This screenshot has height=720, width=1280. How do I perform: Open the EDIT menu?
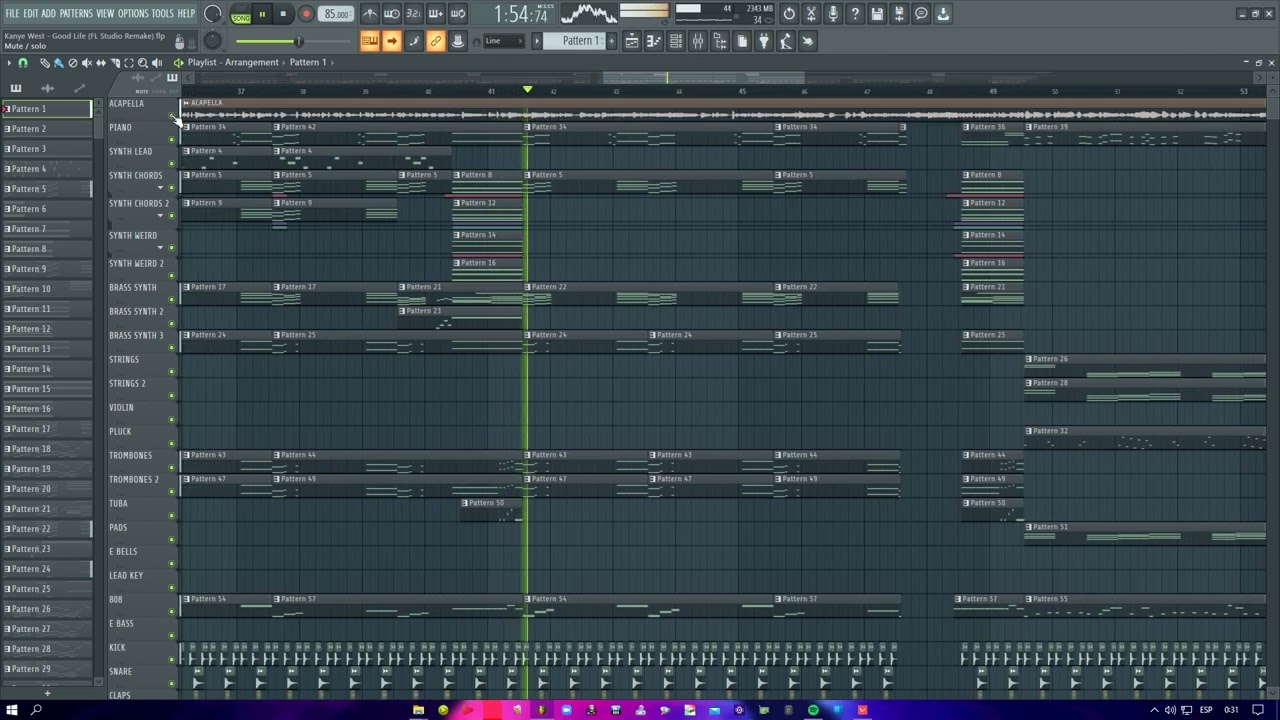tap(31, 13)
